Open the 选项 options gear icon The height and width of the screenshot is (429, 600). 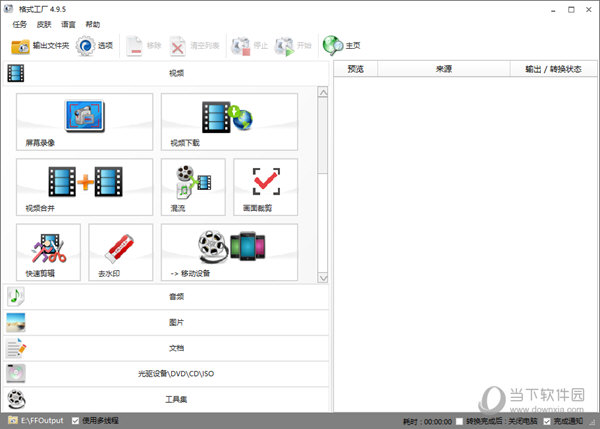point(85,46)
